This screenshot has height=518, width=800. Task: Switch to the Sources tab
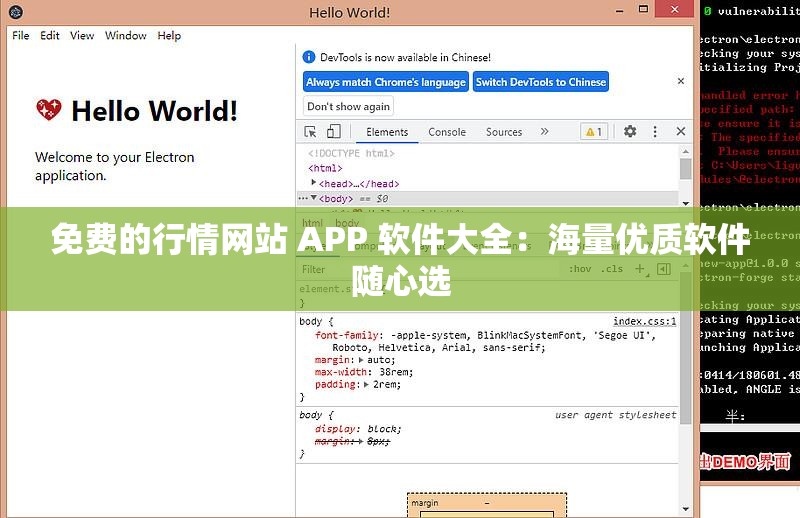click(504, 132)
